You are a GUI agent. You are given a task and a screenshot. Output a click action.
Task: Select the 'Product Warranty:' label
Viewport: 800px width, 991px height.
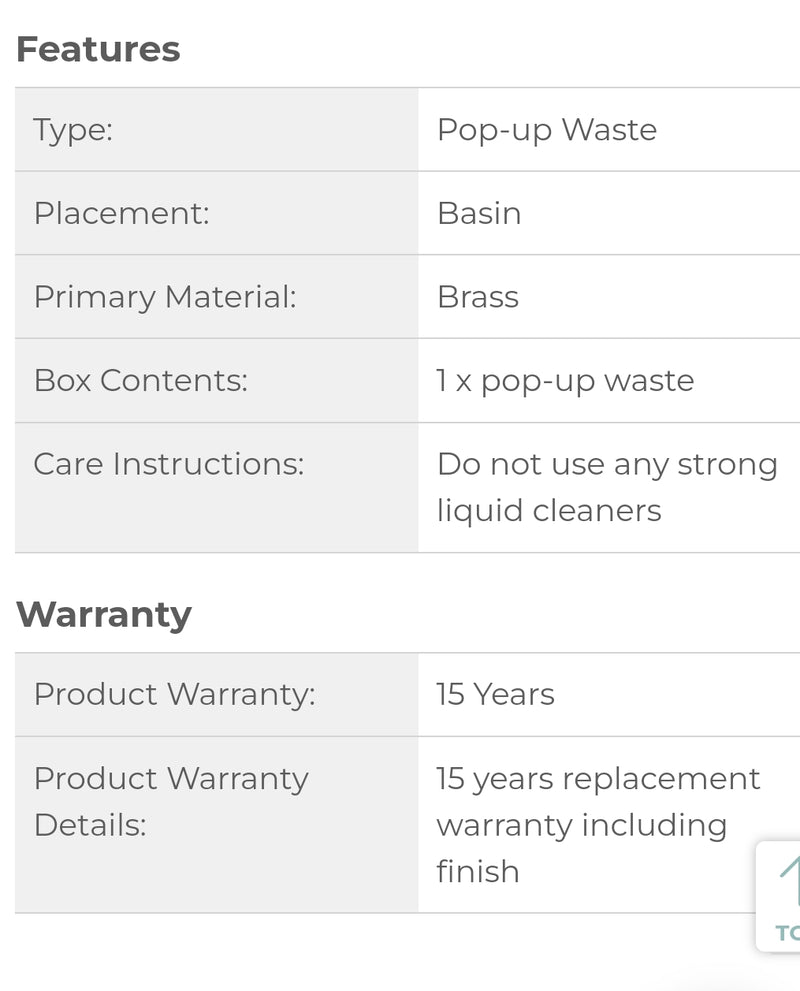click(x=174, y=695)
